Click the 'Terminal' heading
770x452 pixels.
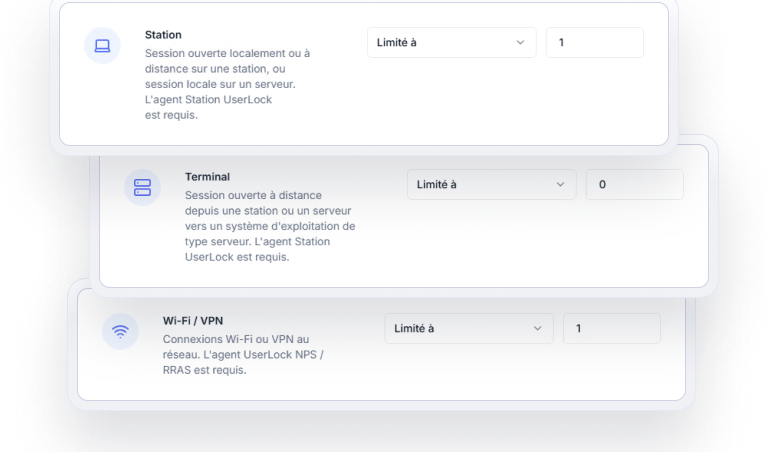pyautogui.click(x=207, y=177)
